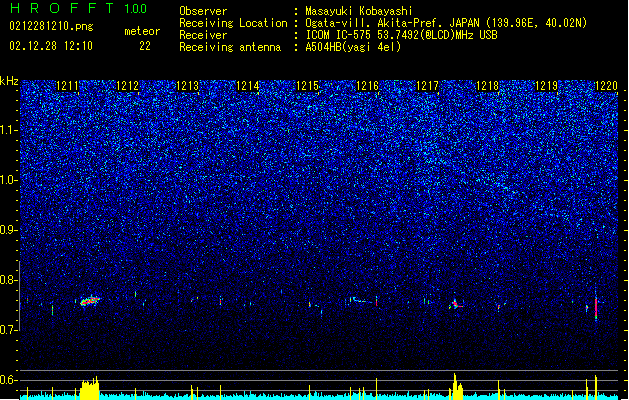Click the 1.1 kHz axis label
This screenshot has width=629, height=400.
point(9,130)
